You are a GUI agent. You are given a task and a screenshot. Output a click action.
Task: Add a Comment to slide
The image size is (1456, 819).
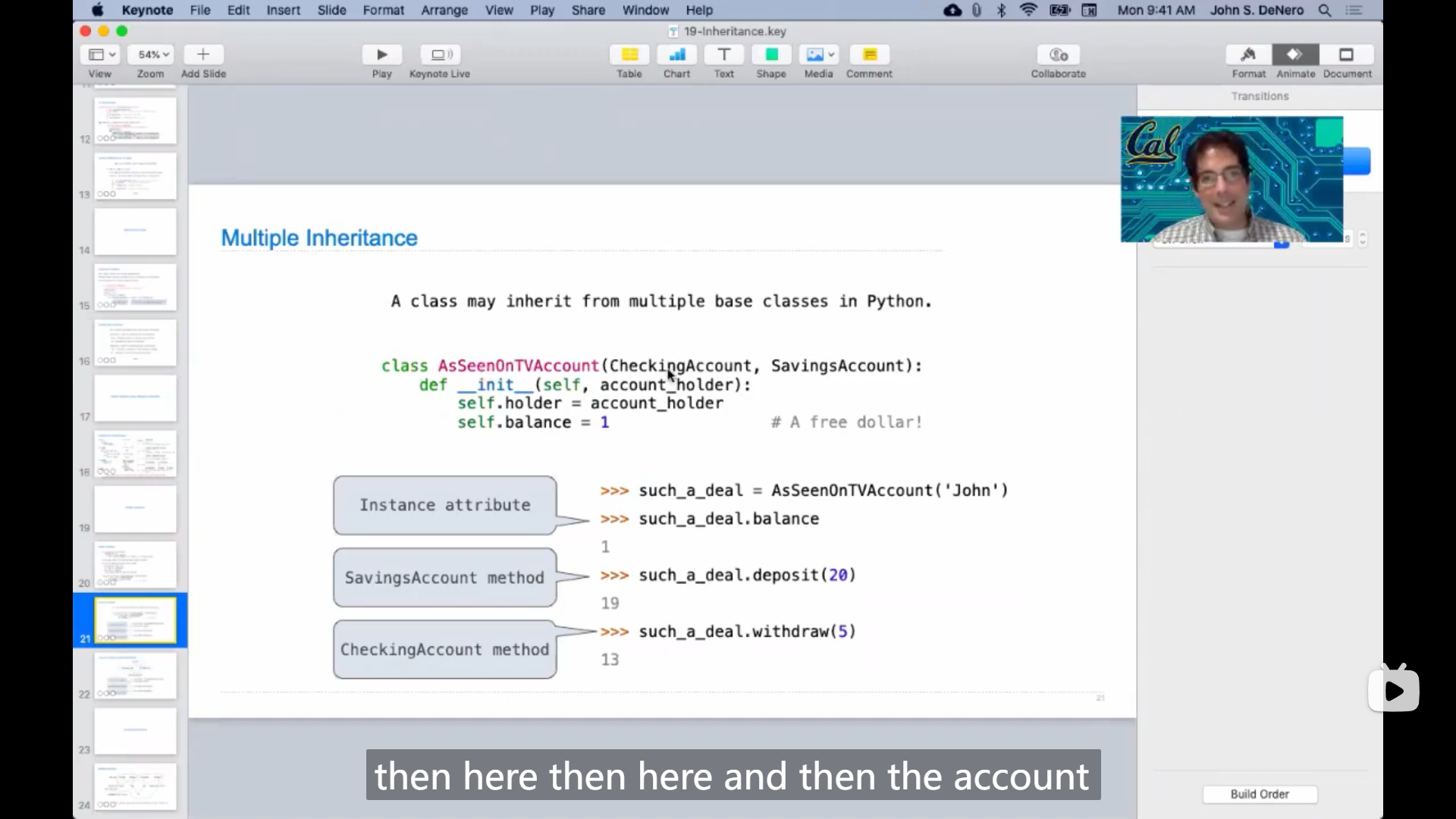pos(869,55)
